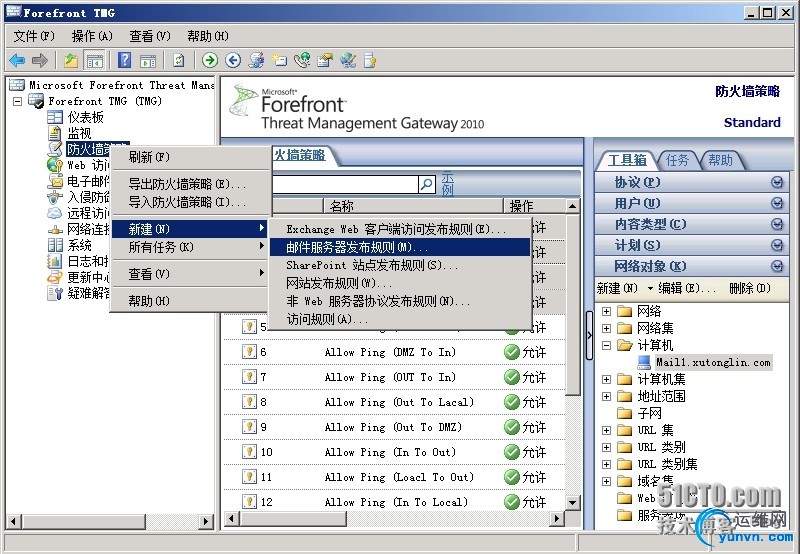Switch to the 任务 tab
The height and width of the screenshot is (554, 800).
[x=678, y=161]
